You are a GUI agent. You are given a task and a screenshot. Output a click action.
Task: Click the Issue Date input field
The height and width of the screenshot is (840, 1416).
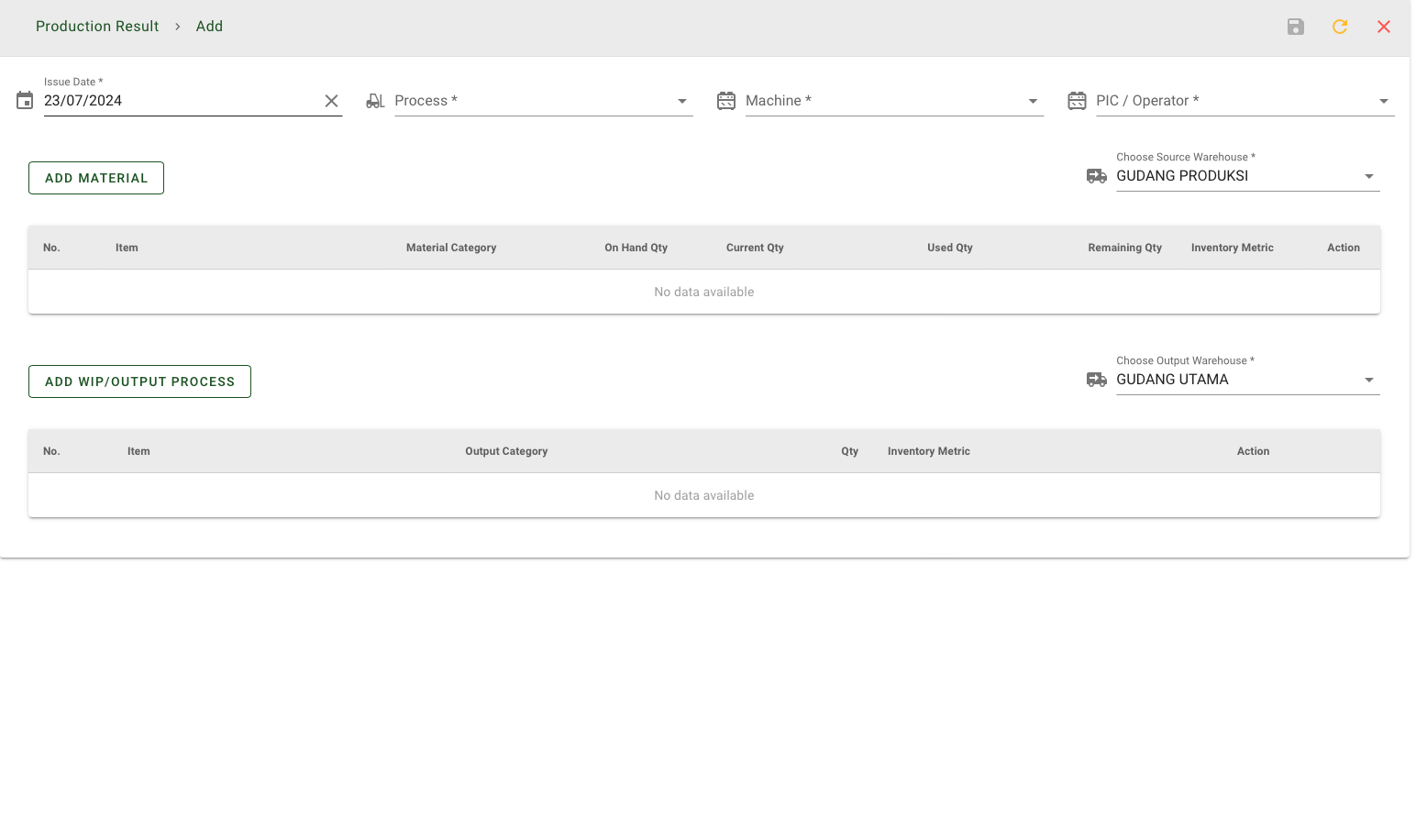tap(179, 101)
